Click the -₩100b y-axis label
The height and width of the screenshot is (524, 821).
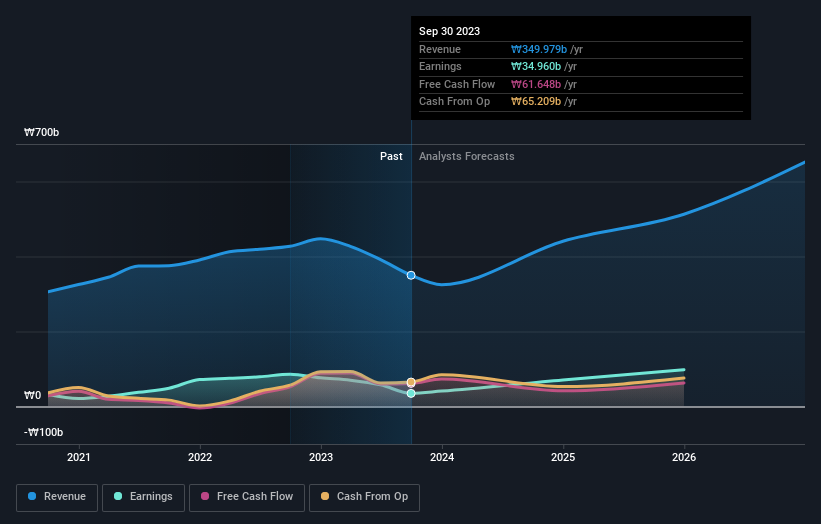point(43,432)
